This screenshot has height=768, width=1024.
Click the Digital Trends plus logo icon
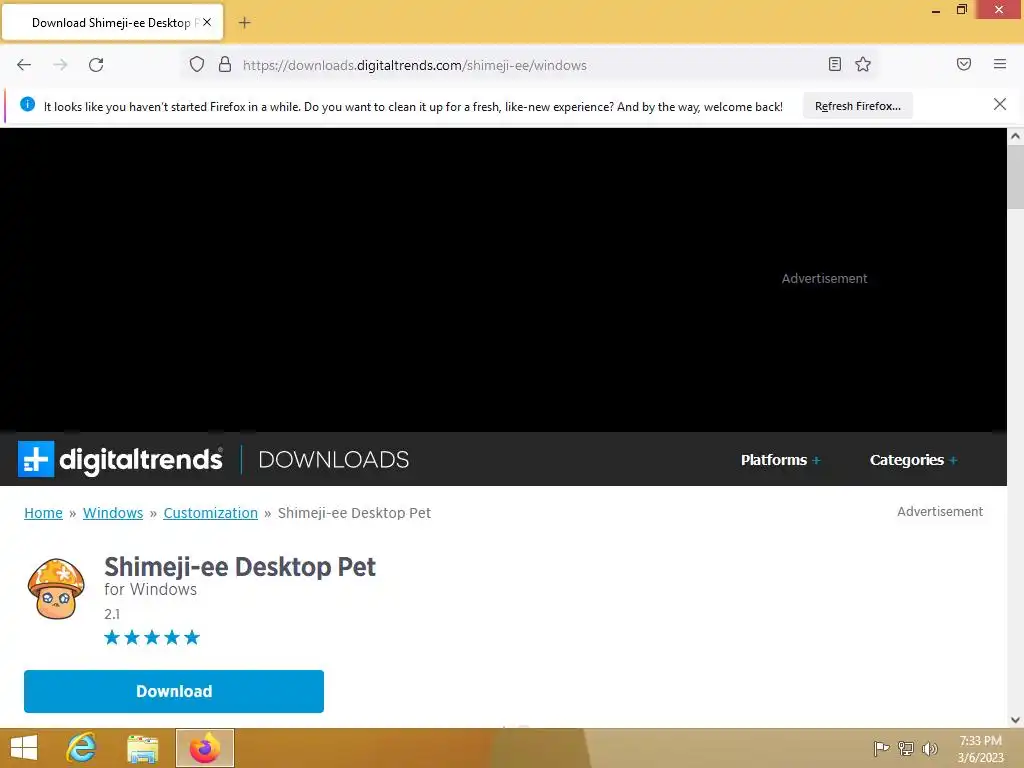36,459
